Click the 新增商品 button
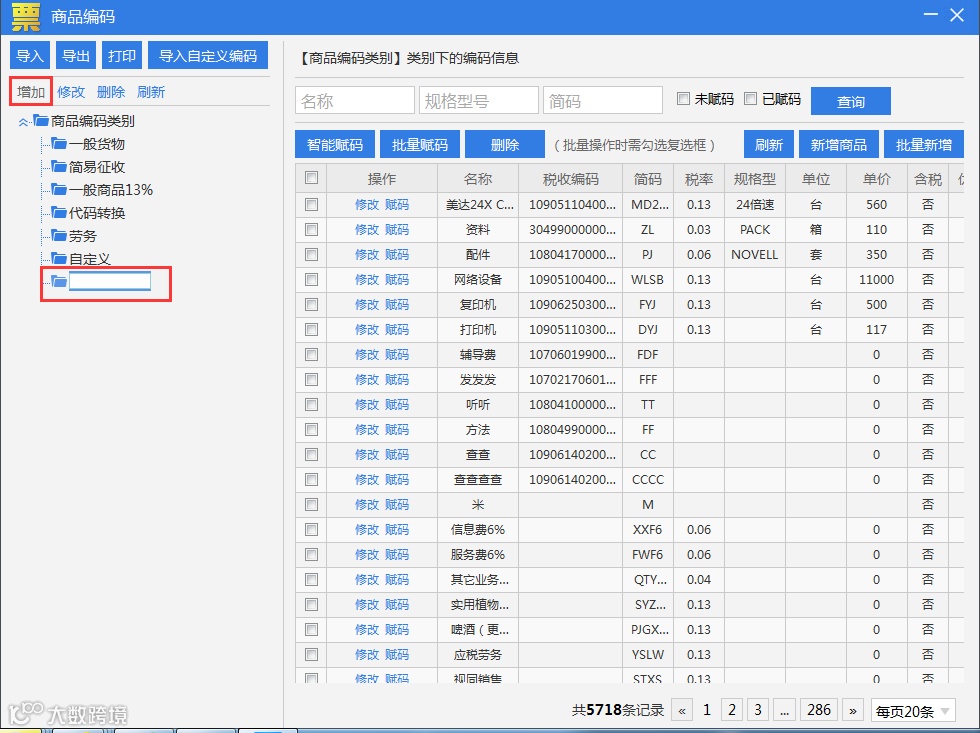Viewport: 980px width, 733px height. tap(838, 145)
